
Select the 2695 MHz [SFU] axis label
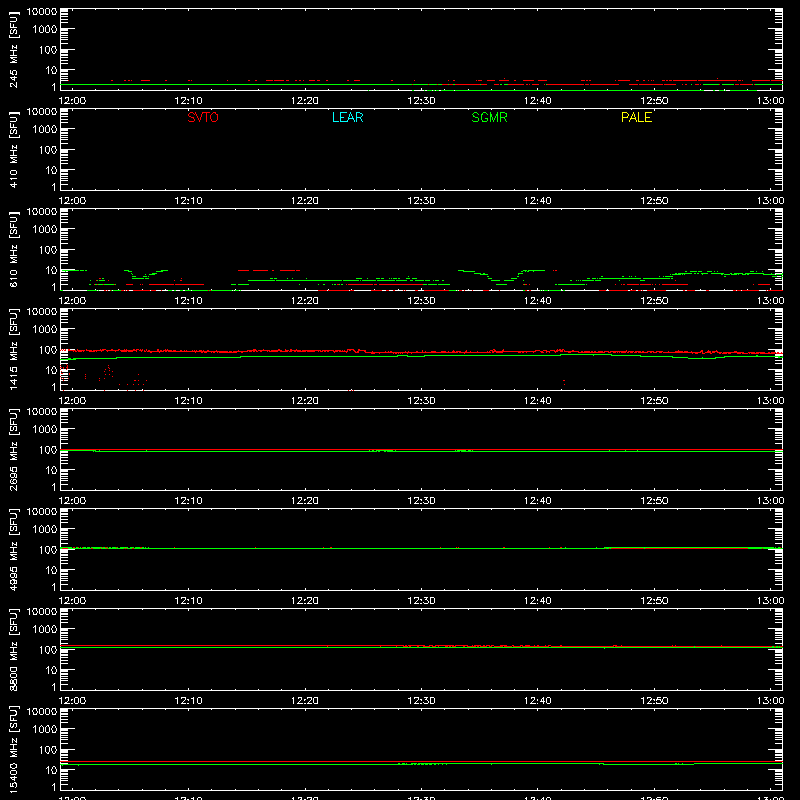coord(14,449)
